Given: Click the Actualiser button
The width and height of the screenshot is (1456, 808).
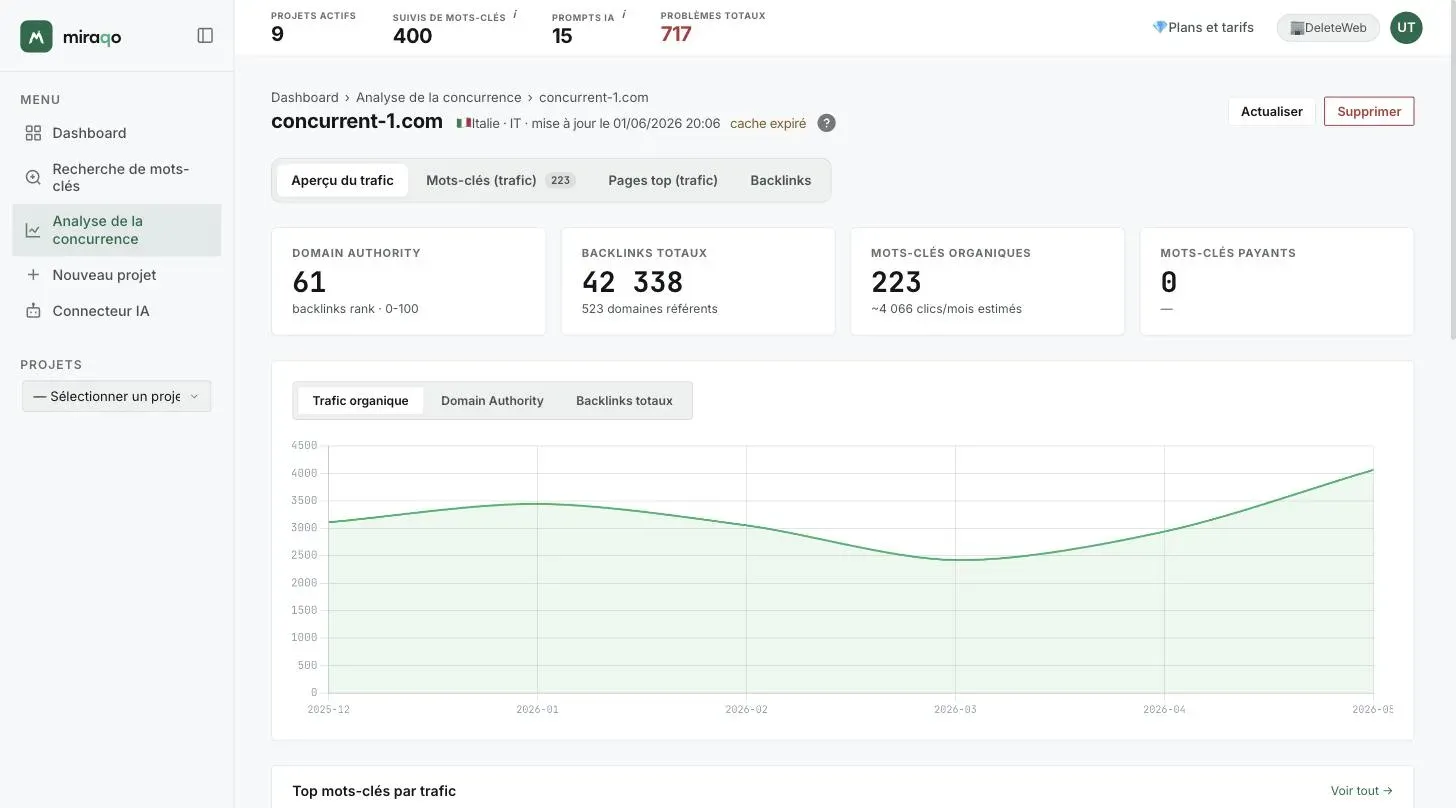Looking at the screenshot, I should click(x=1271, y=112).
